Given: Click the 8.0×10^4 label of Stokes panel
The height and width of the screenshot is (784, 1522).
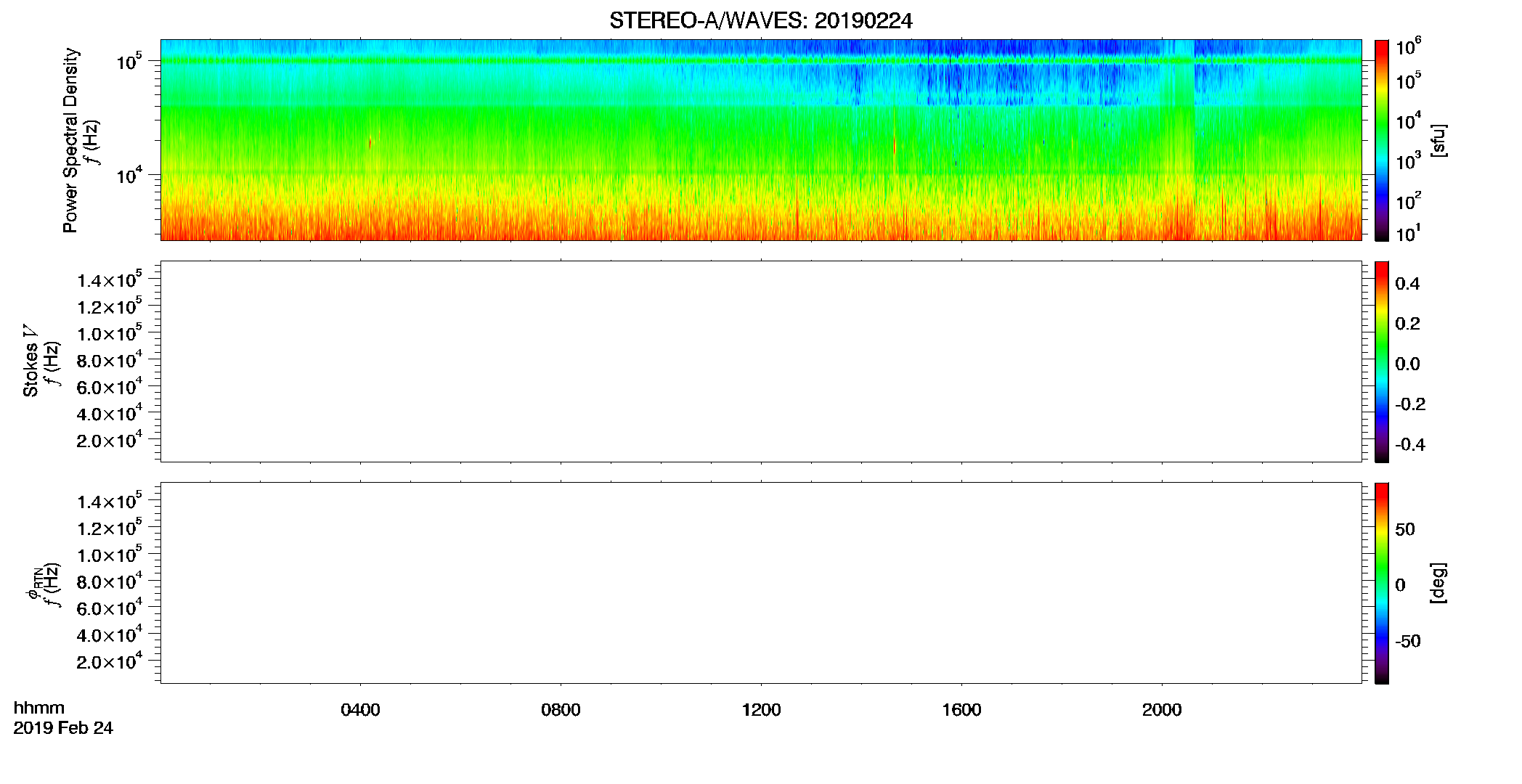Looking at the screenshot, I should (110, 360).
